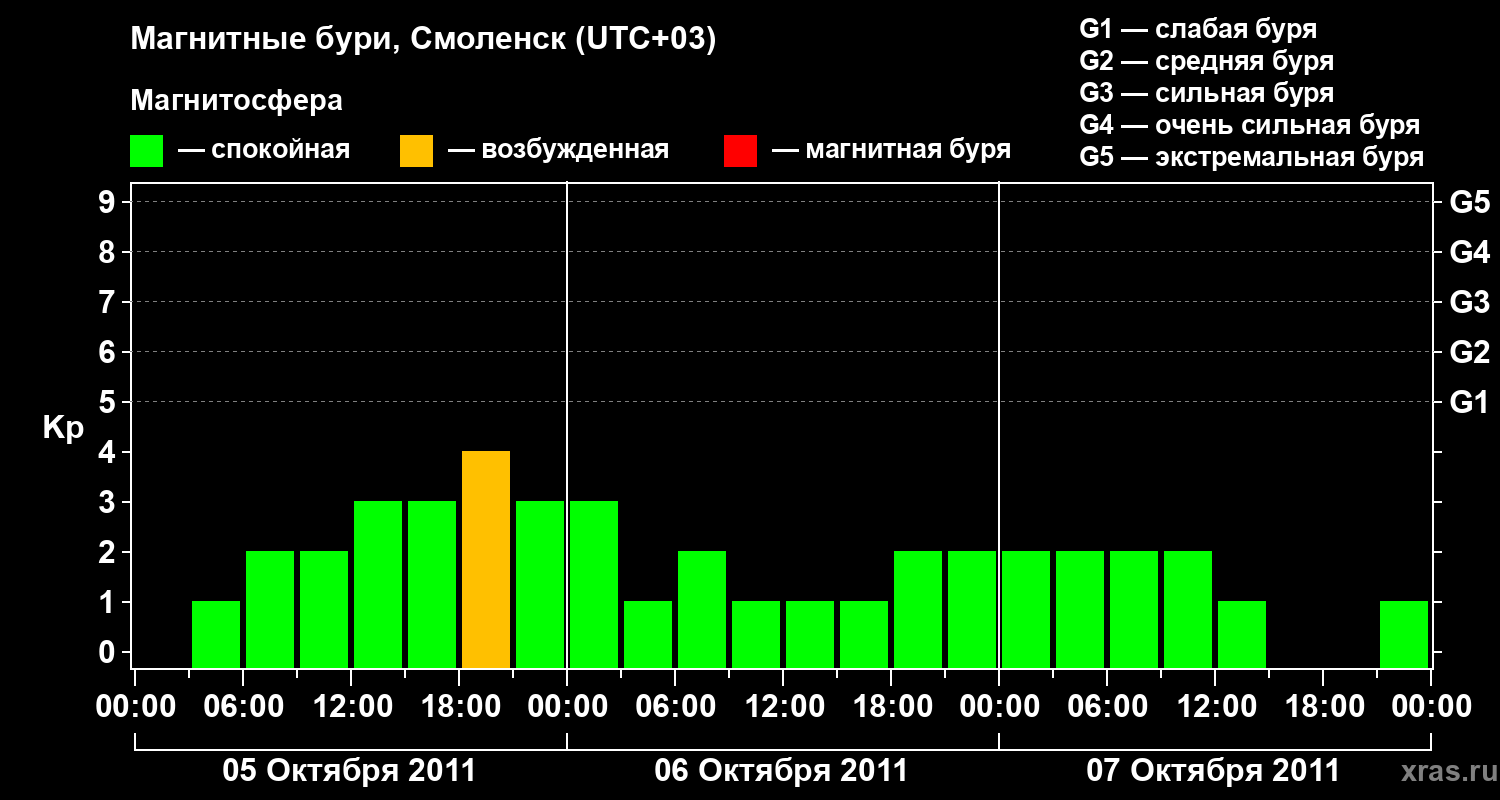
Task: Click the 'Kp' axis label
Action: (62, 429)
